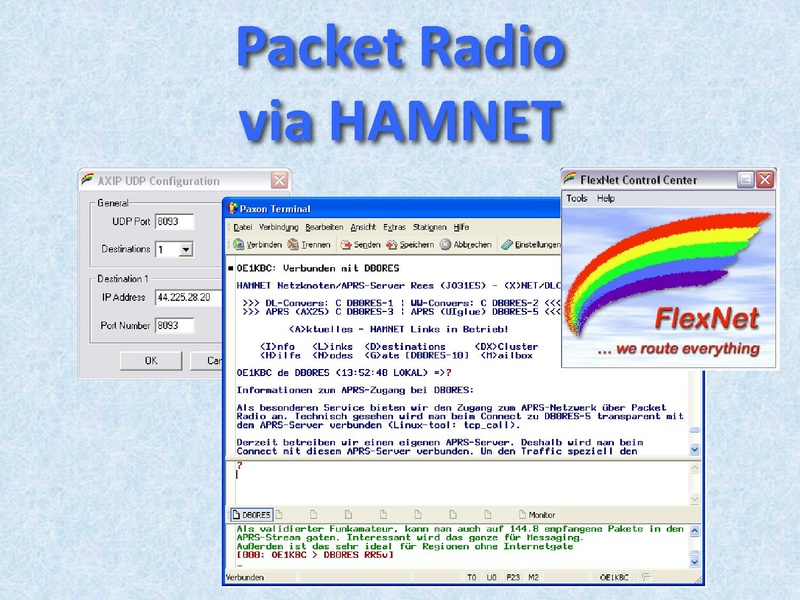Click up arrow of the monitor pane scrollbar

tap(694, 531)
